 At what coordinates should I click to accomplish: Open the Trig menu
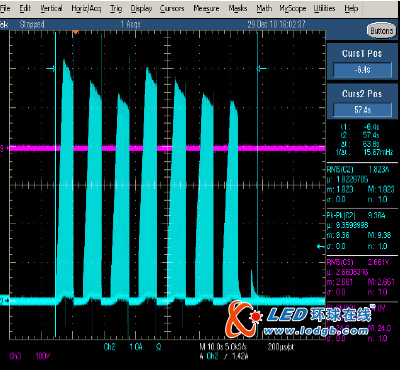(x=116, y=9)
